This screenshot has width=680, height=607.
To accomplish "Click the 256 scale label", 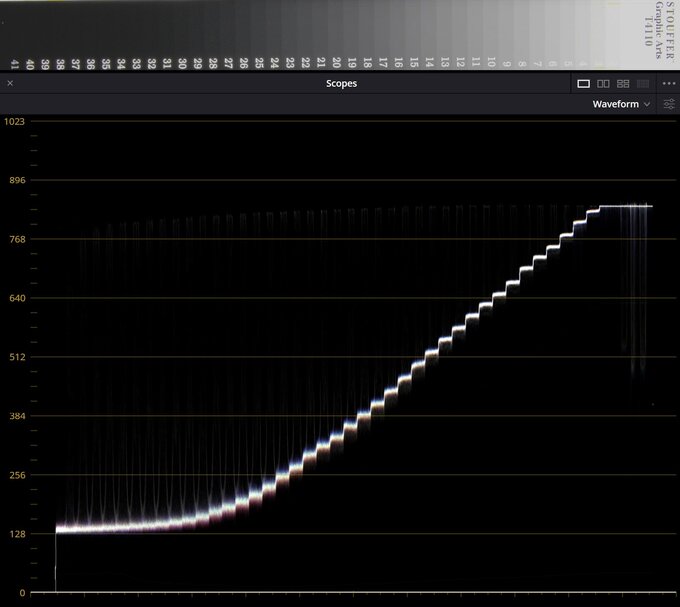I will click(x=17, y=475).
